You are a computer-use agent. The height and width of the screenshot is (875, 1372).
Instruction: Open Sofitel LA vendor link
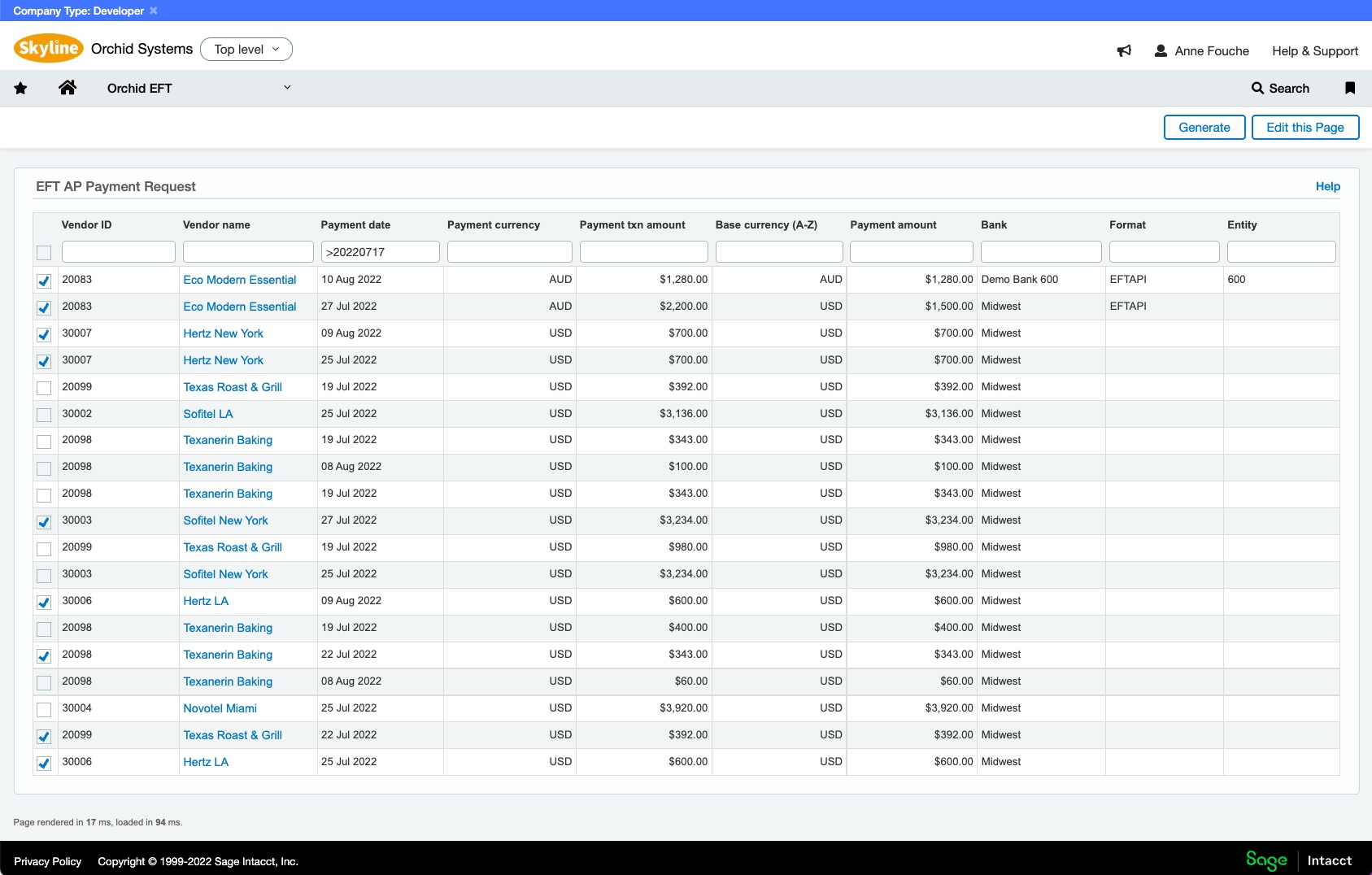tap(208, 414)
